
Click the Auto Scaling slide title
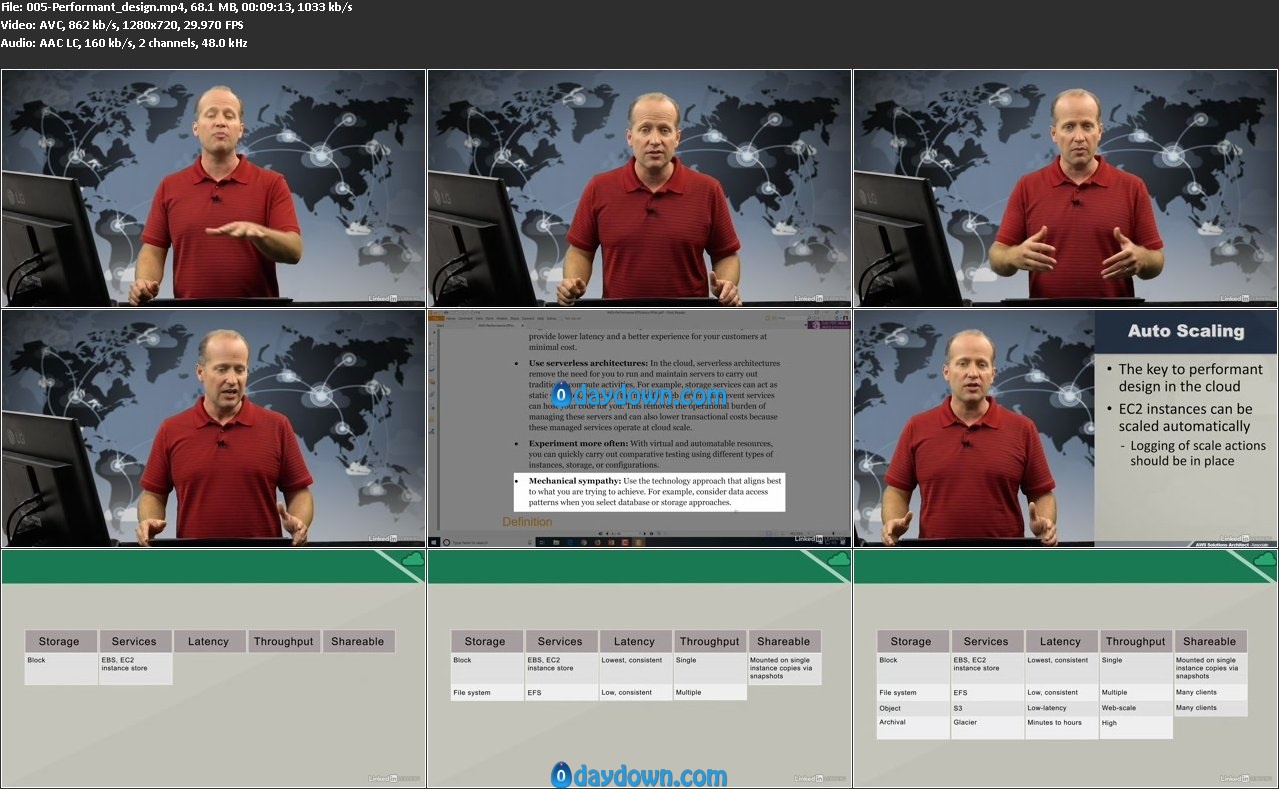1186,331
